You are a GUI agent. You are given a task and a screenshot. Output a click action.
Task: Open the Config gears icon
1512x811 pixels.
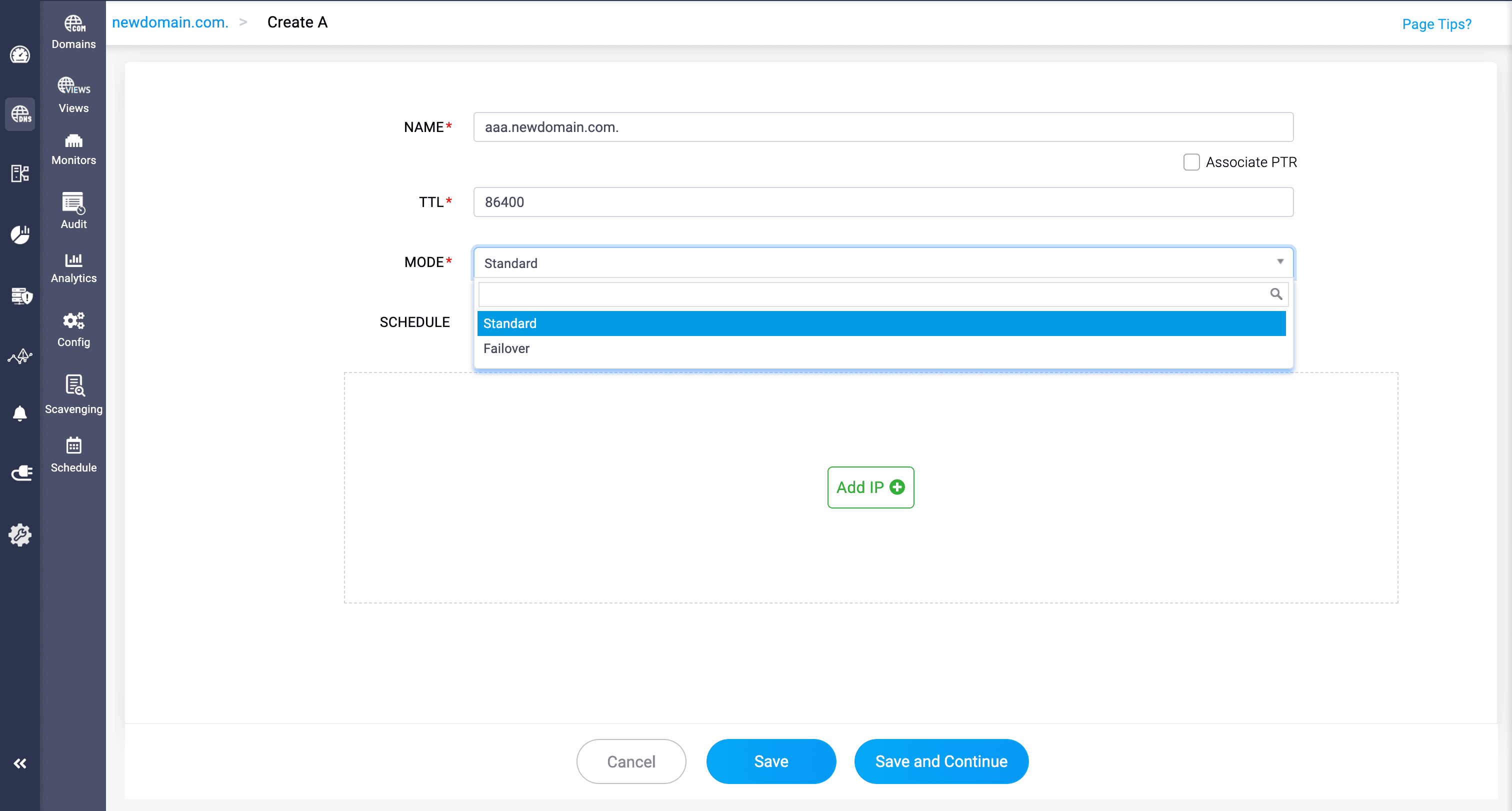73,321
